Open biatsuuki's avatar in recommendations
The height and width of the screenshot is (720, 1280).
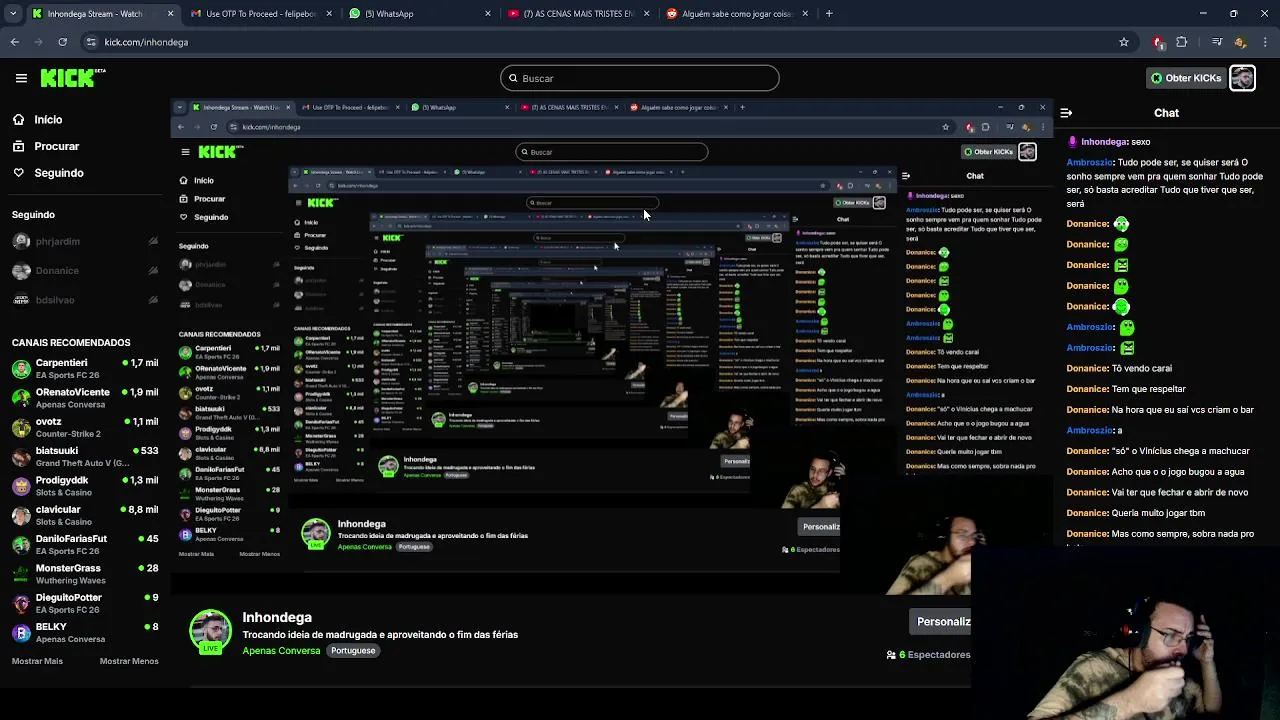coord(21,457)
